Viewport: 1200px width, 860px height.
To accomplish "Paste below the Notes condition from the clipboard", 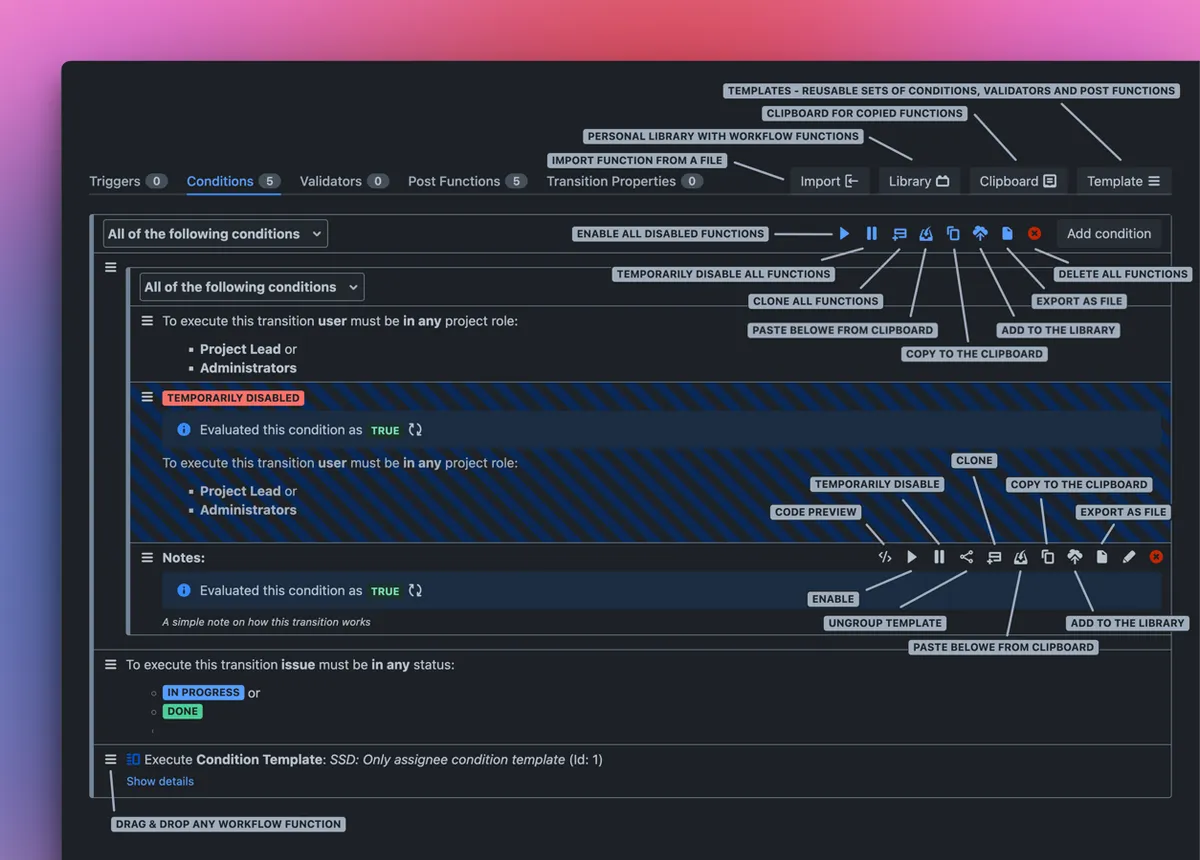I will pos(1020,557).
